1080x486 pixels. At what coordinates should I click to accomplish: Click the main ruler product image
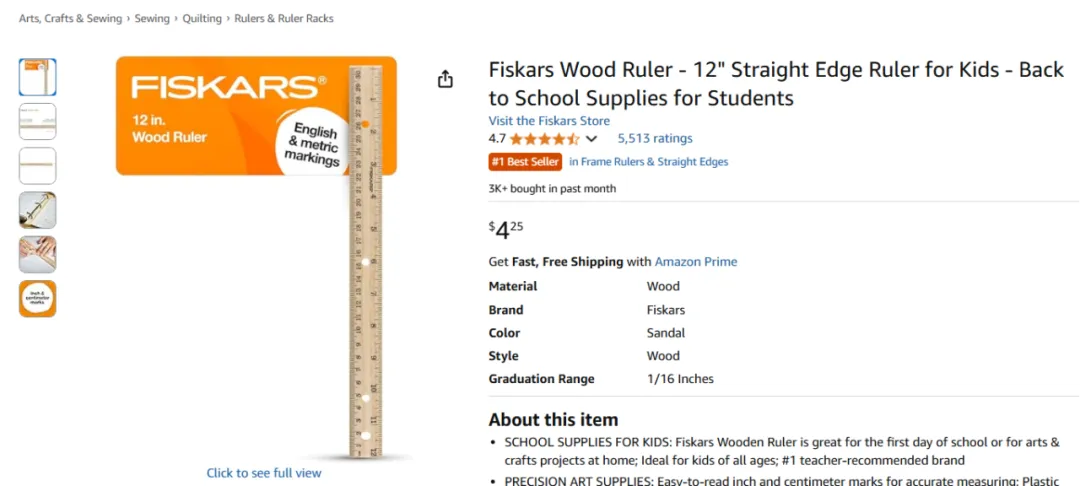(x=366, y=262)
